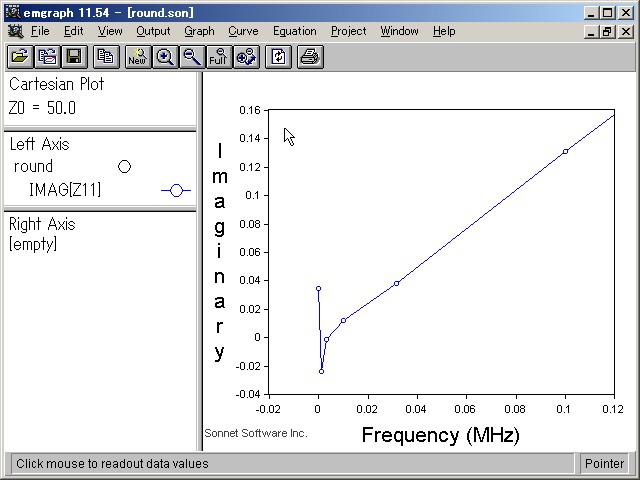Click the Frequency (MHz) axis label
This screenshot has height=480, width=640.
(441, 435)
